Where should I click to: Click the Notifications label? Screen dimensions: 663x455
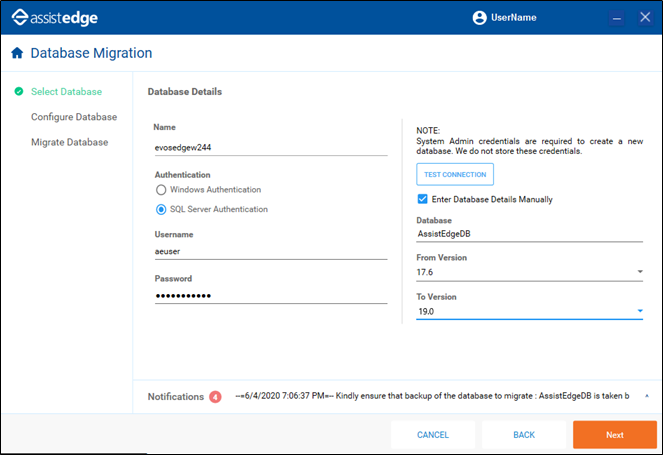[175, 397]
